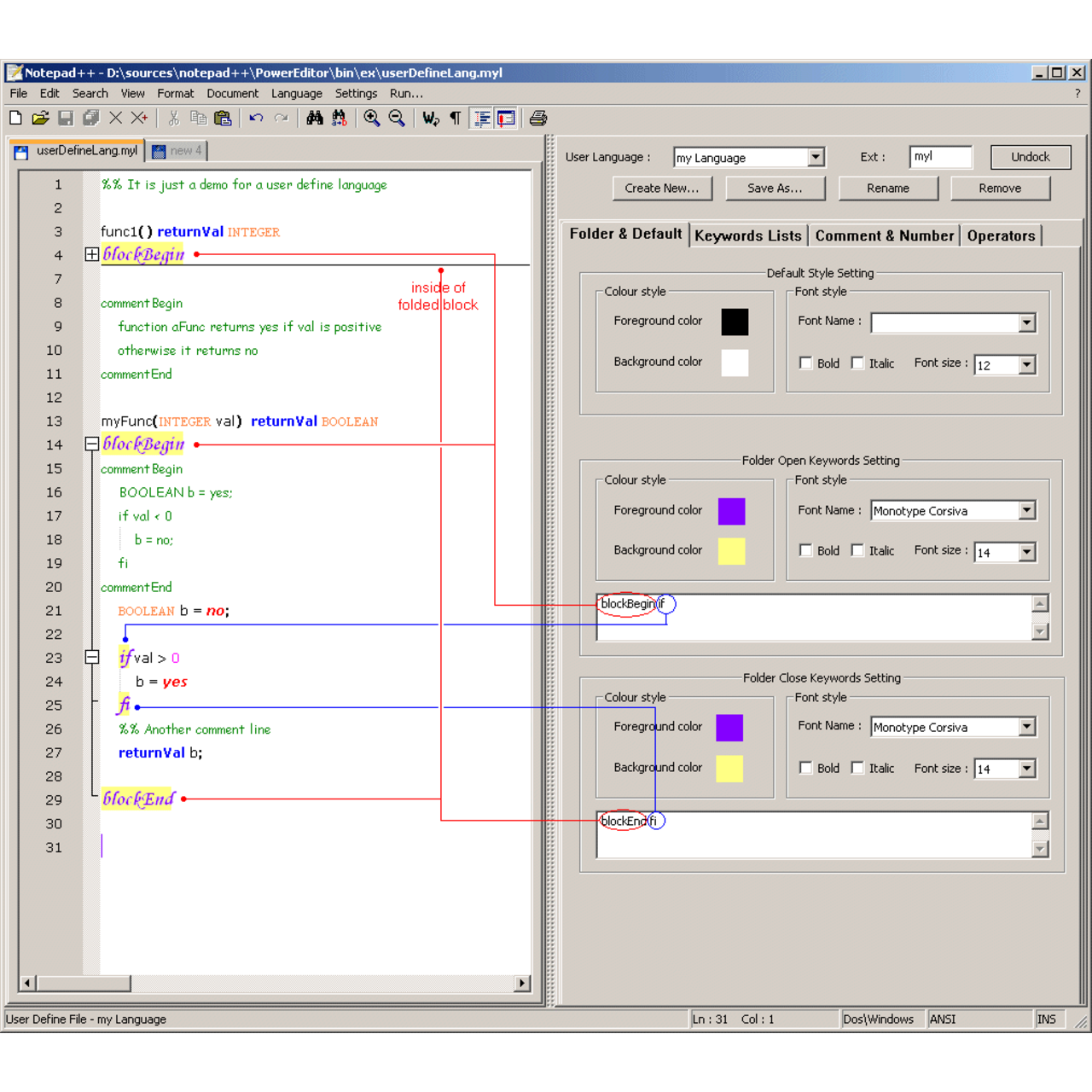Open the User Language dropdown

coord(815,157)
